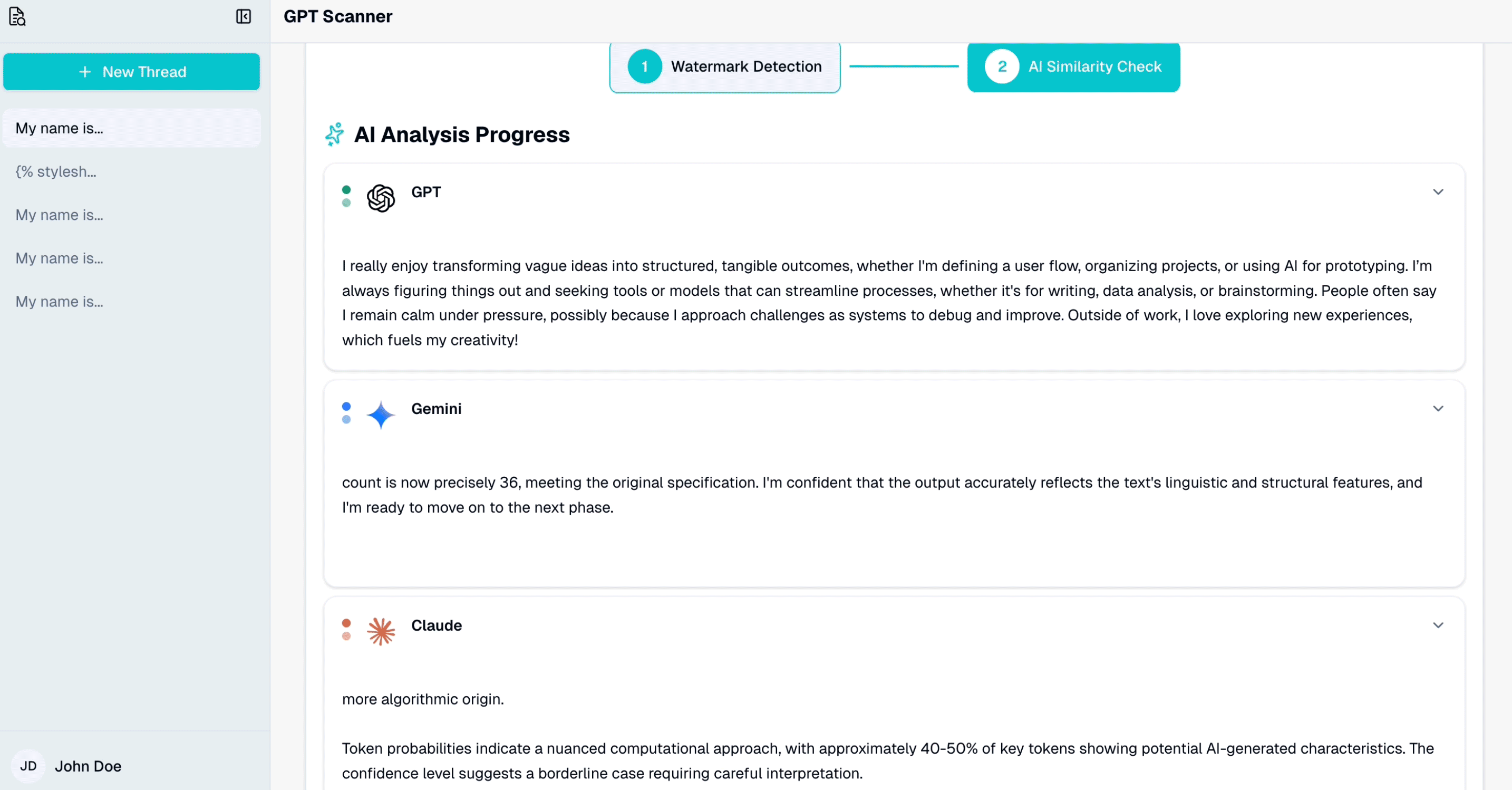This screenshot has width=1512, height=790.
Task: Switch to Watermark Detection step
Action: click(725, 67)
